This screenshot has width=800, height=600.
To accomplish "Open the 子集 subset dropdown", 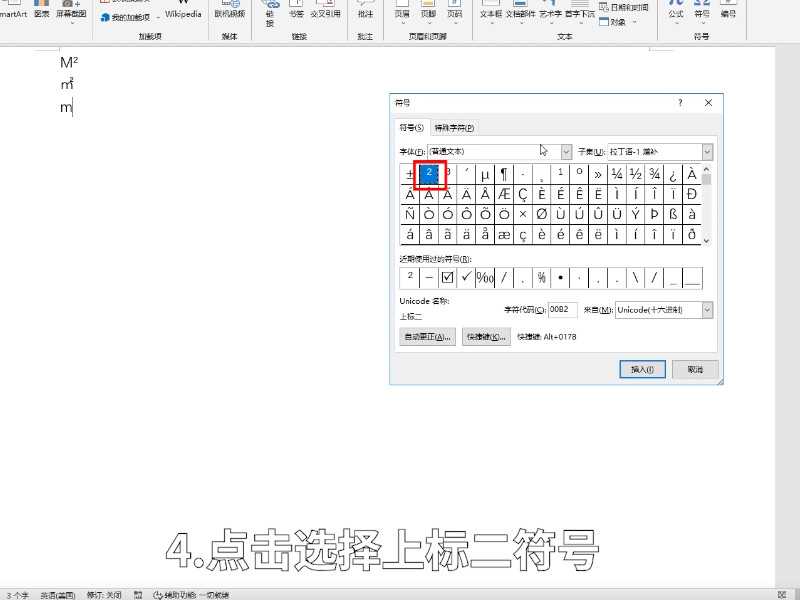I will pyautogui.click(x=707, y=150).
